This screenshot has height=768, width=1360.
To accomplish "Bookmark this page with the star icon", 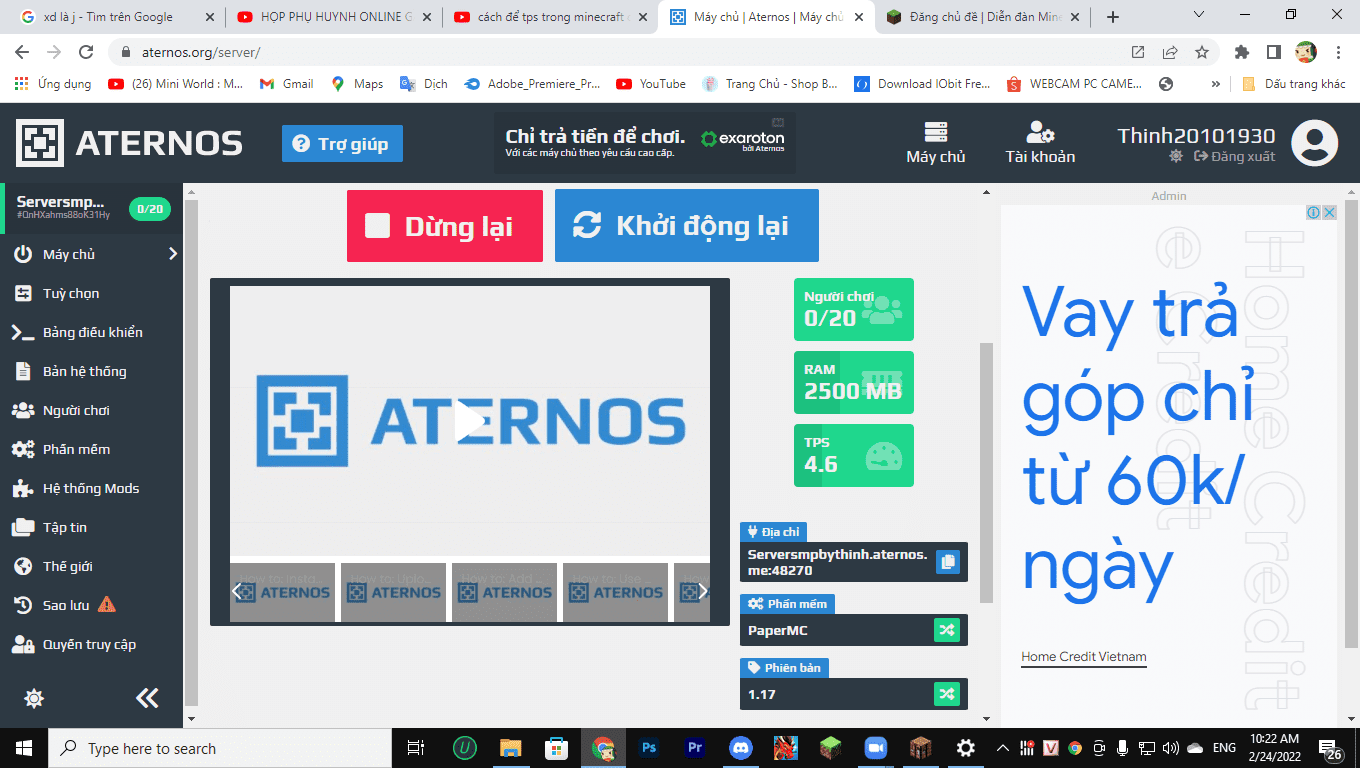I will point(1202,52).
